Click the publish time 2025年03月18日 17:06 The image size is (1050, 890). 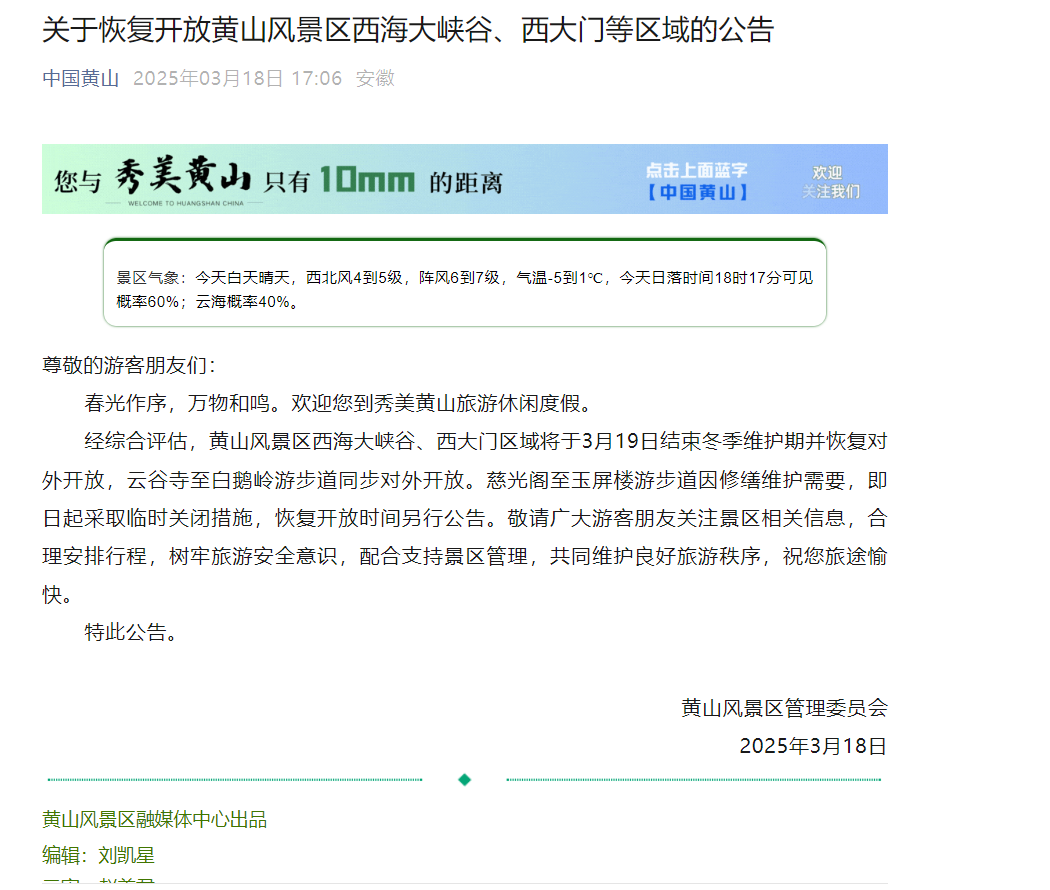coord(237,78)
